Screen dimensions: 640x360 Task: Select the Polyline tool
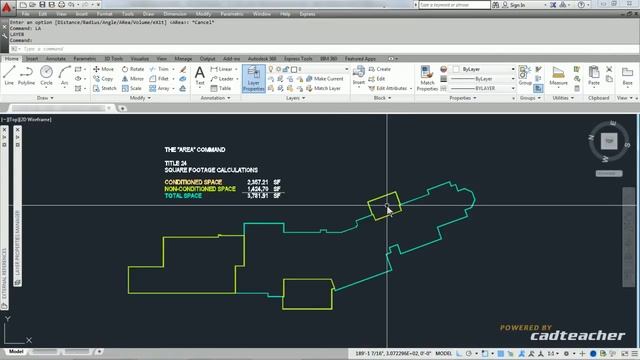pyautogui.click(x=27, y=75)
